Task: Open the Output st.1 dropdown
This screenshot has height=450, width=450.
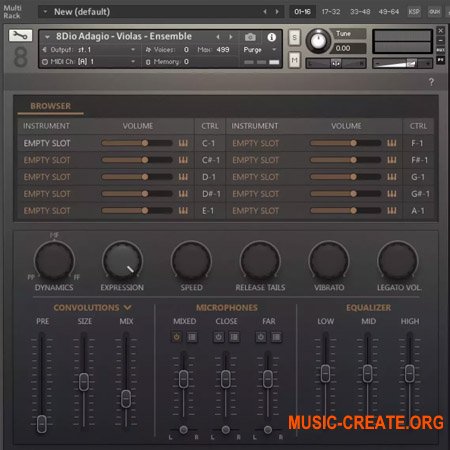Action: pyautogui.click(x=89, y=50)
